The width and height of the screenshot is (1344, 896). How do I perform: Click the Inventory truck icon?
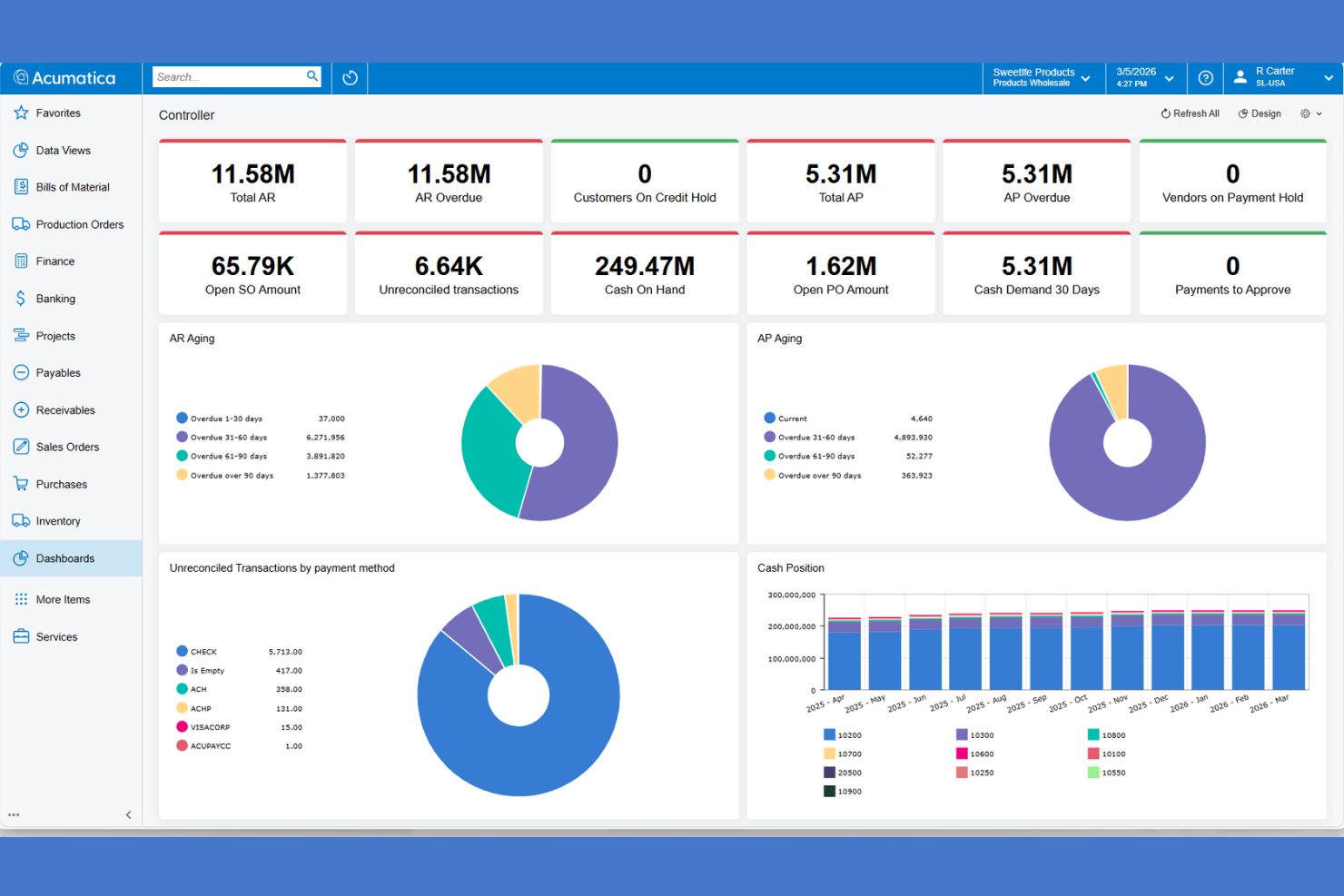click(x=21, y=520)
